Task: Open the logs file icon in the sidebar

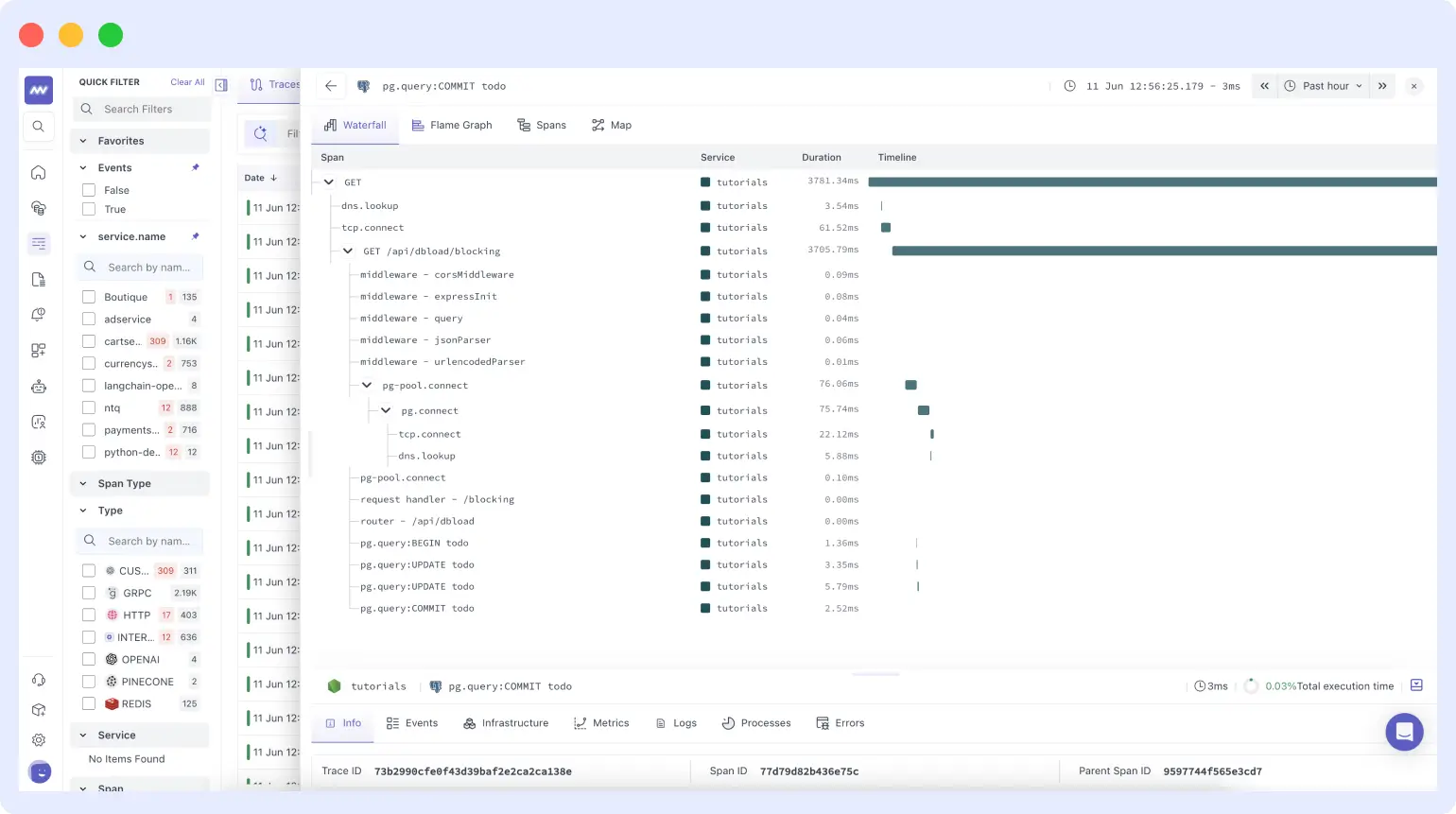Action: pyautogui.click(x=39, y=279)
